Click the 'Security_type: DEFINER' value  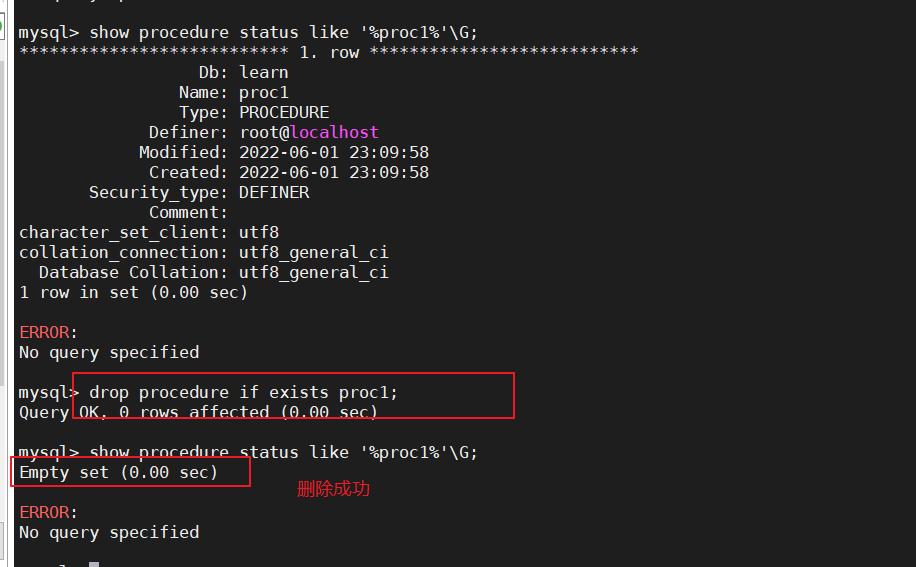(x=274, y=192)
